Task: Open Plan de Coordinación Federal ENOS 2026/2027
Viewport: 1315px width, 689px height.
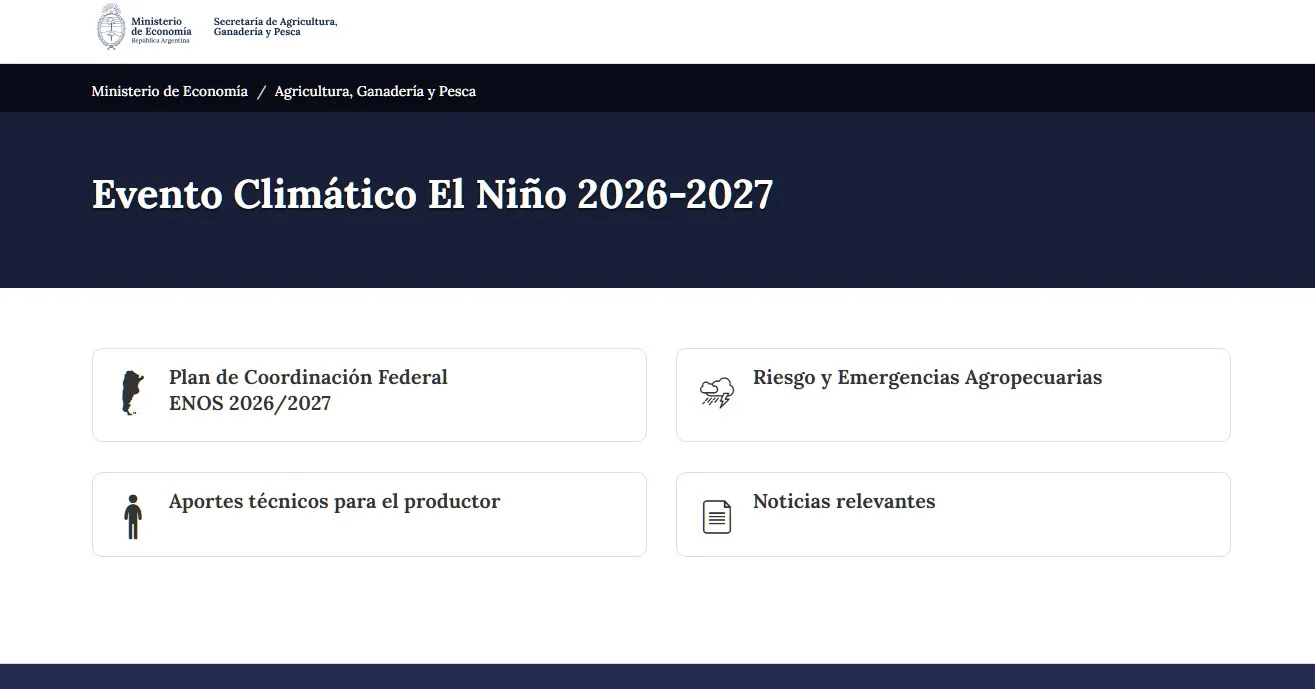Action: (x=369, y=394)
